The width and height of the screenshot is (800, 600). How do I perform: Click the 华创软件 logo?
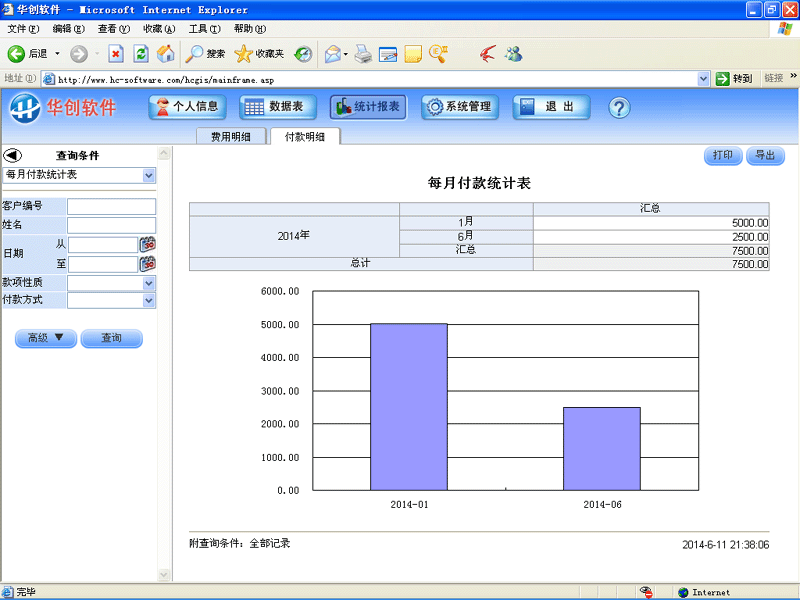[x=63, y=108]
